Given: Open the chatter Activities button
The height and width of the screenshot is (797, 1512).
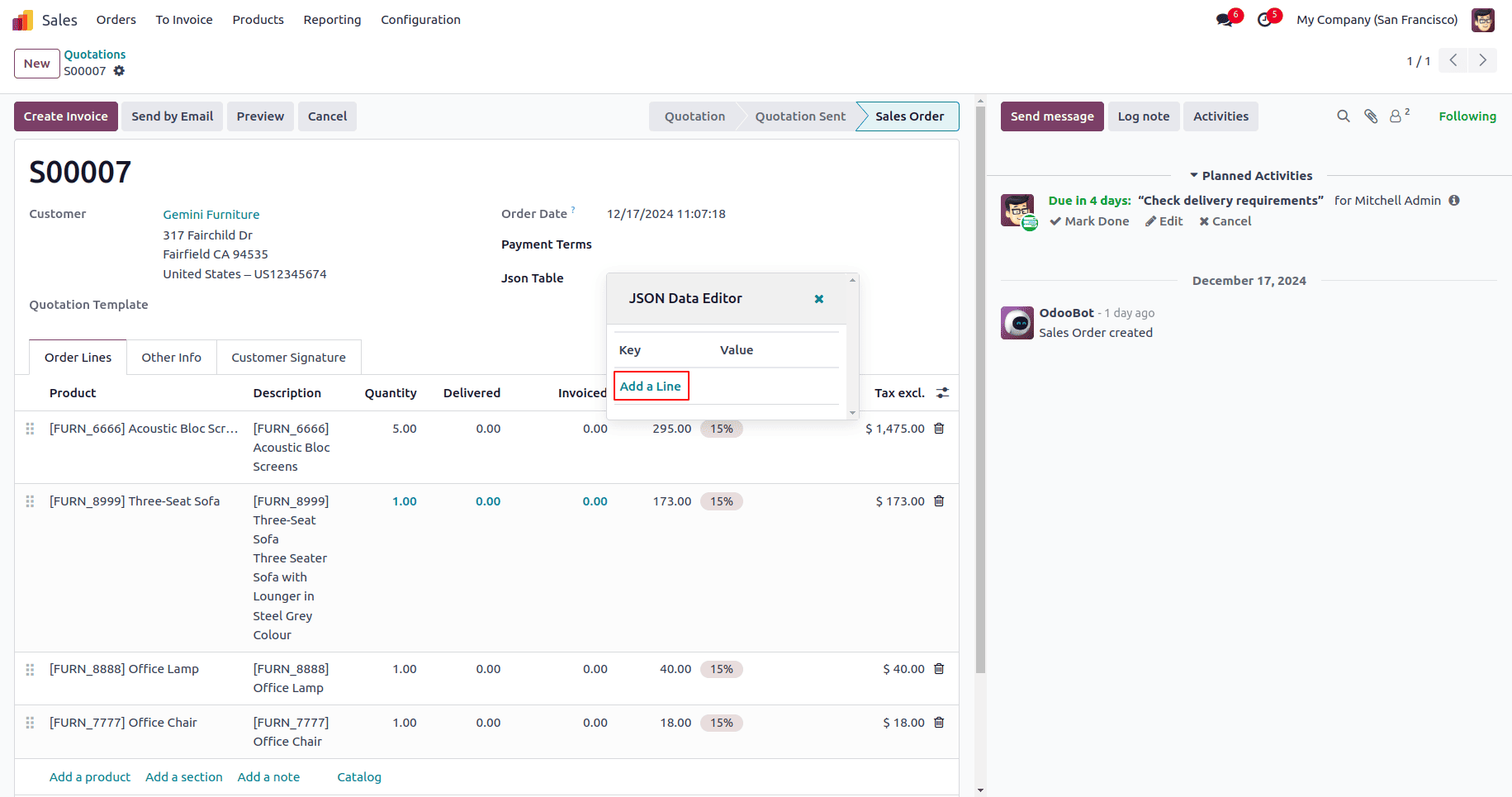Looking at the screenshot, I should pos(1221,116).
